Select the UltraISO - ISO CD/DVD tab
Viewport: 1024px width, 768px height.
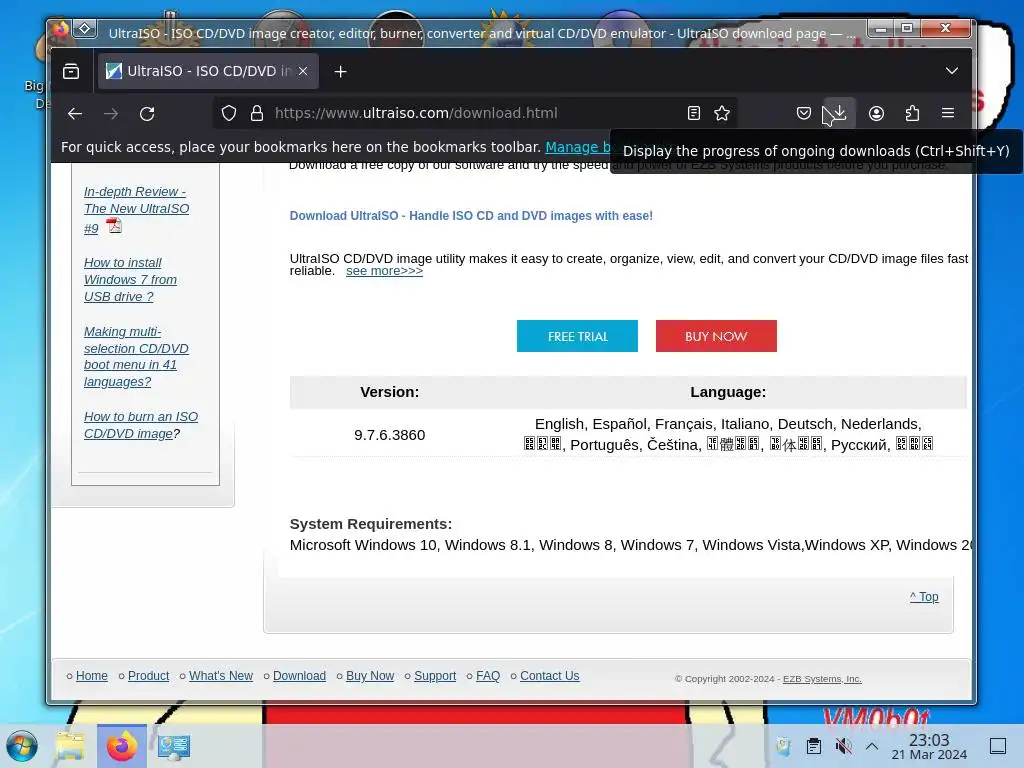click(x=208, y=71)
